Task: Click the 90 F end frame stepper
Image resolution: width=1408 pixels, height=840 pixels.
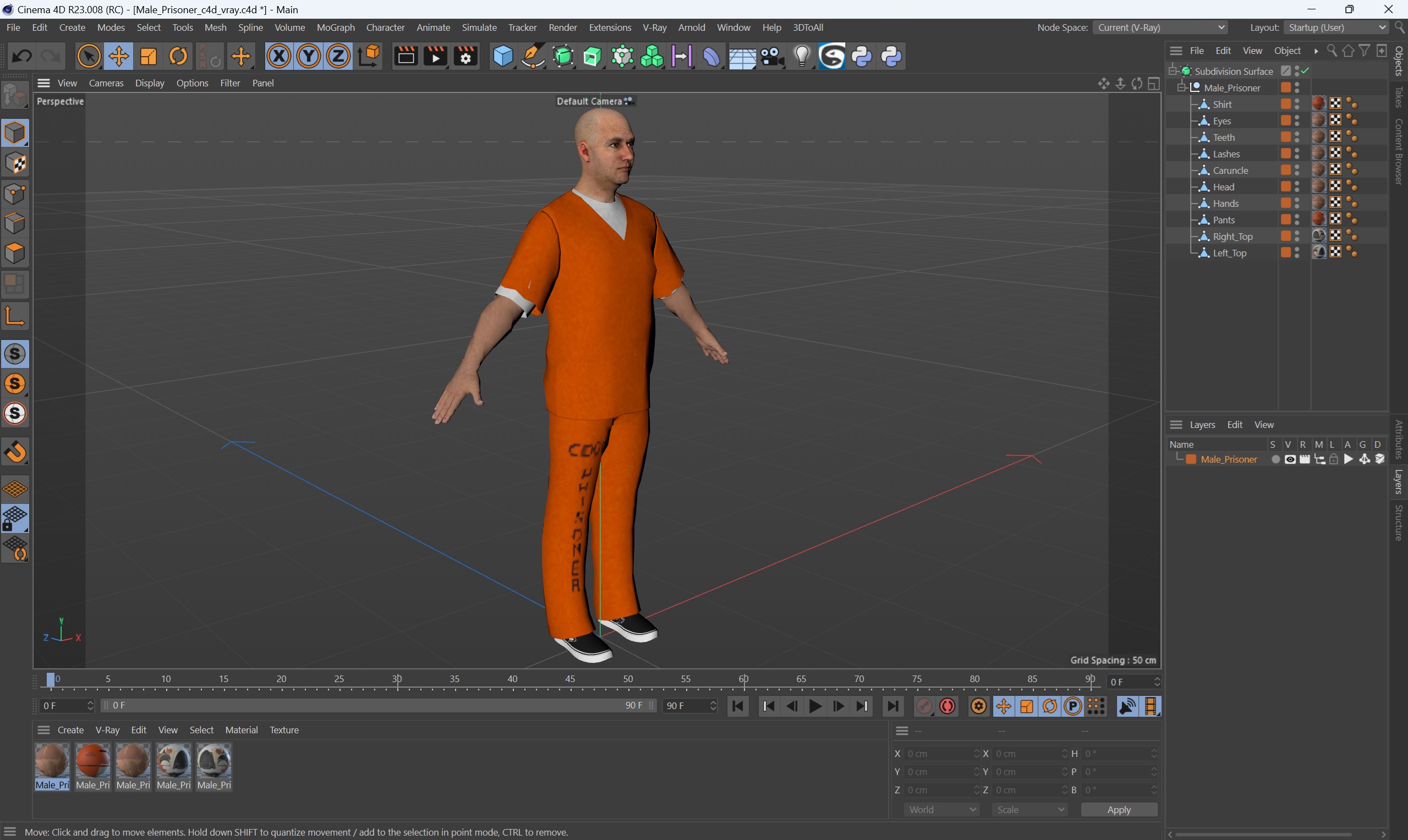Action: [713, 705]
